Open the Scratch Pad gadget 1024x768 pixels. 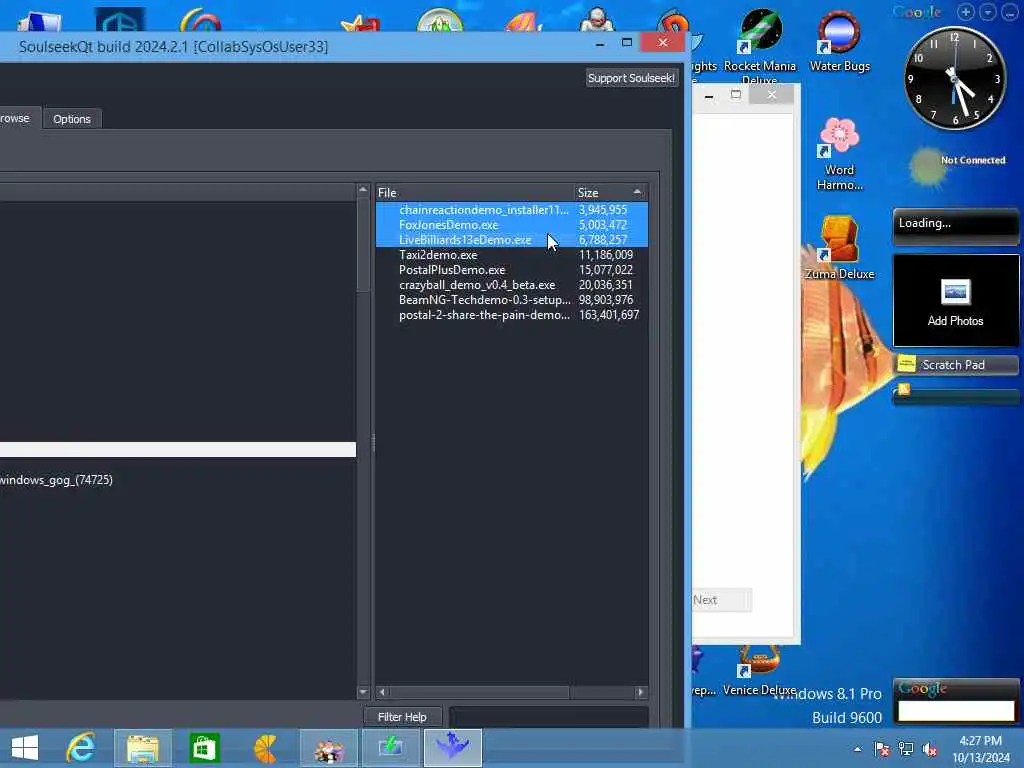955,364
